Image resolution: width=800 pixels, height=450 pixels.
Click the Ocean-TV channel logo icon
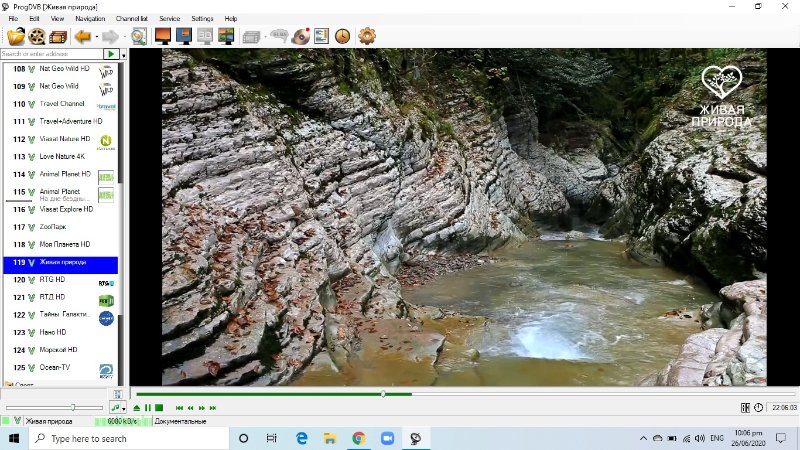[x=106, y=370]
